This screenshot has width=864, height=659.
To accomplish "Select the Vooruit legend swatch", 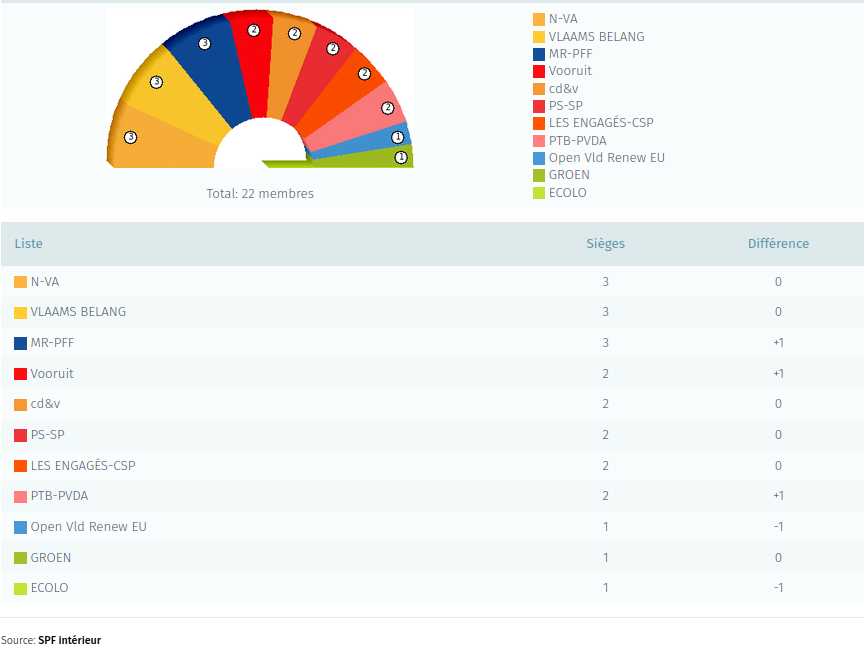I will pyautogui.click(x=539, y=71).
